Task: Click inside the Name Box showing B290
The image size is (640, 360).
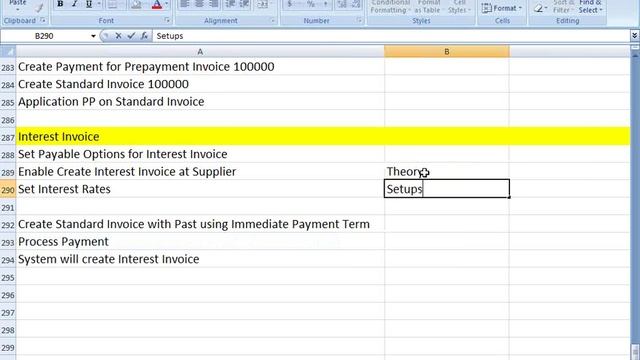Action: tap(44, 36)
